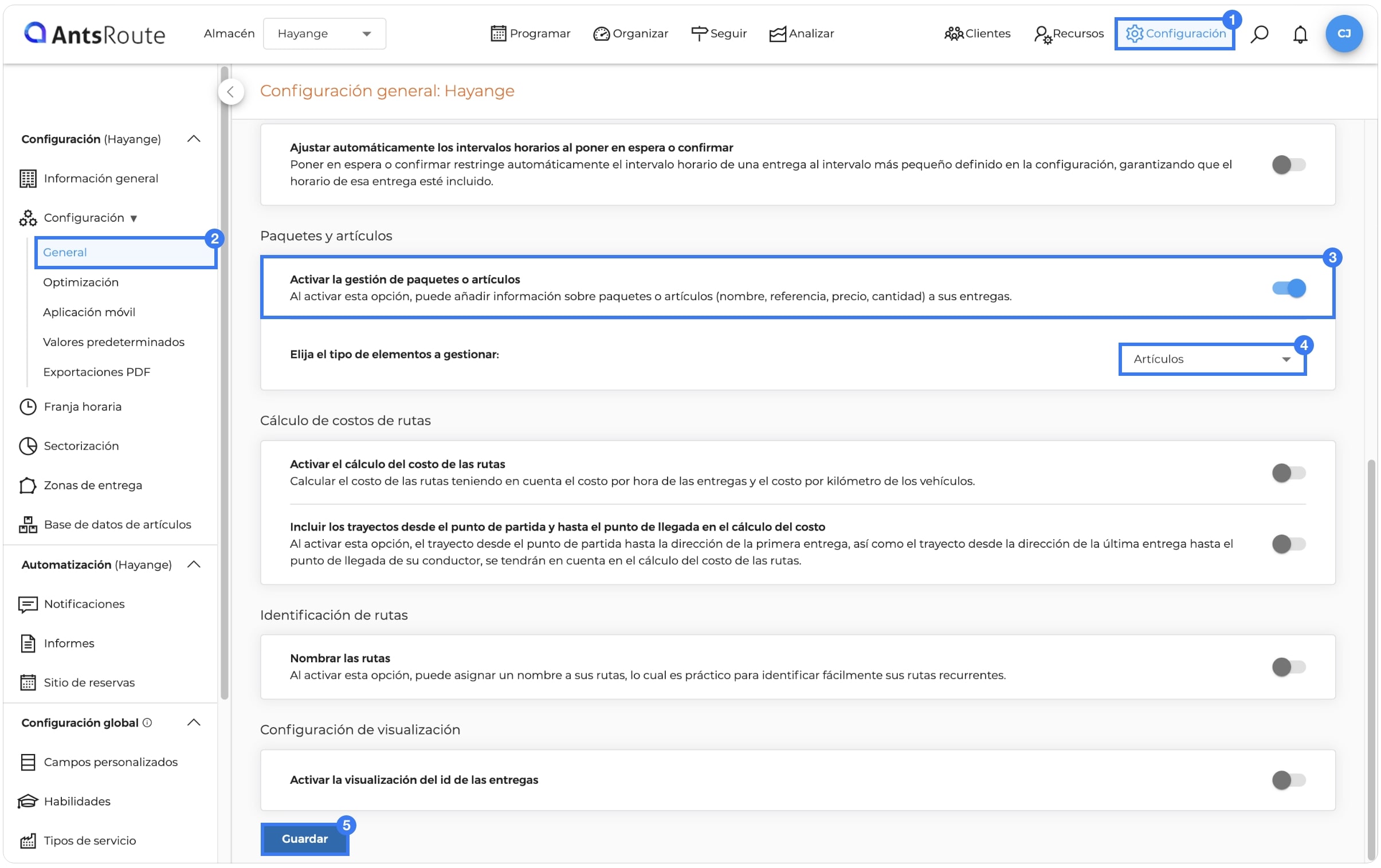
Task: Click the Configuración global info icon
Action: click(147, 722)
